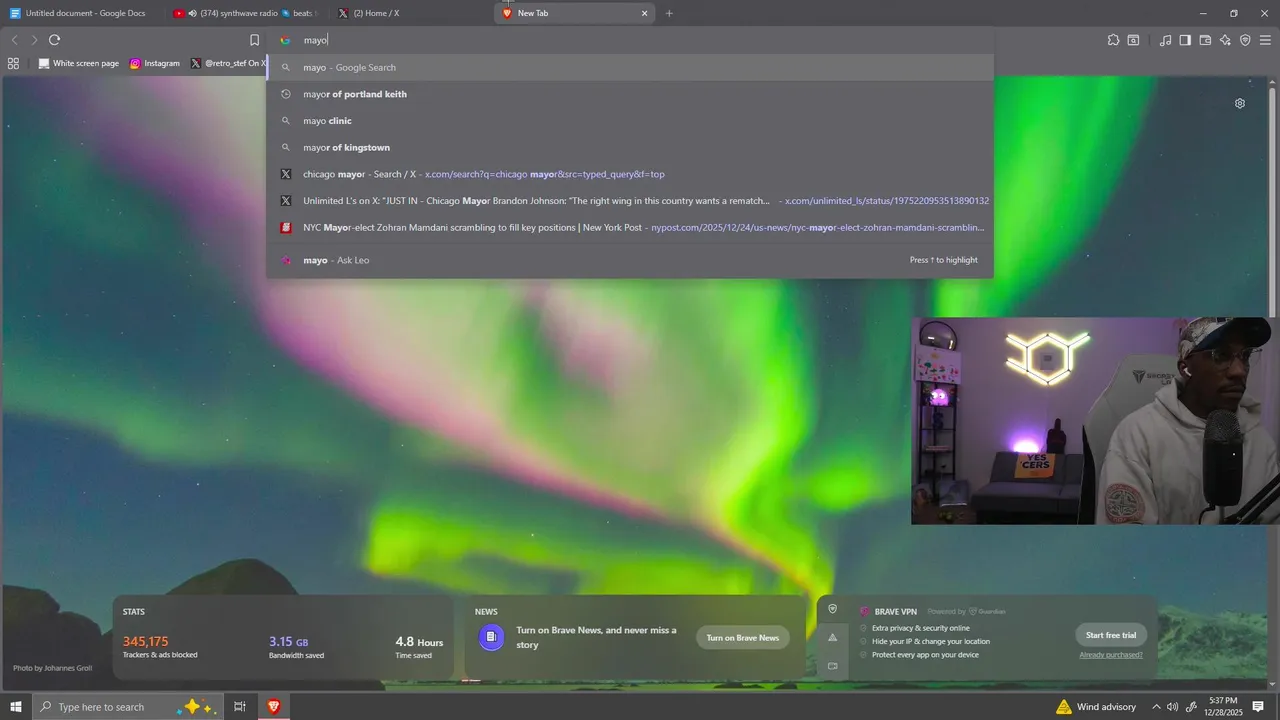Reload the current page

tap(54, 40)
